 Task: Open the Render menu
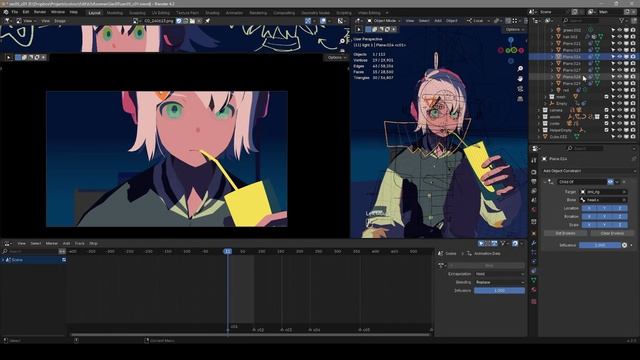pos(40,12)
